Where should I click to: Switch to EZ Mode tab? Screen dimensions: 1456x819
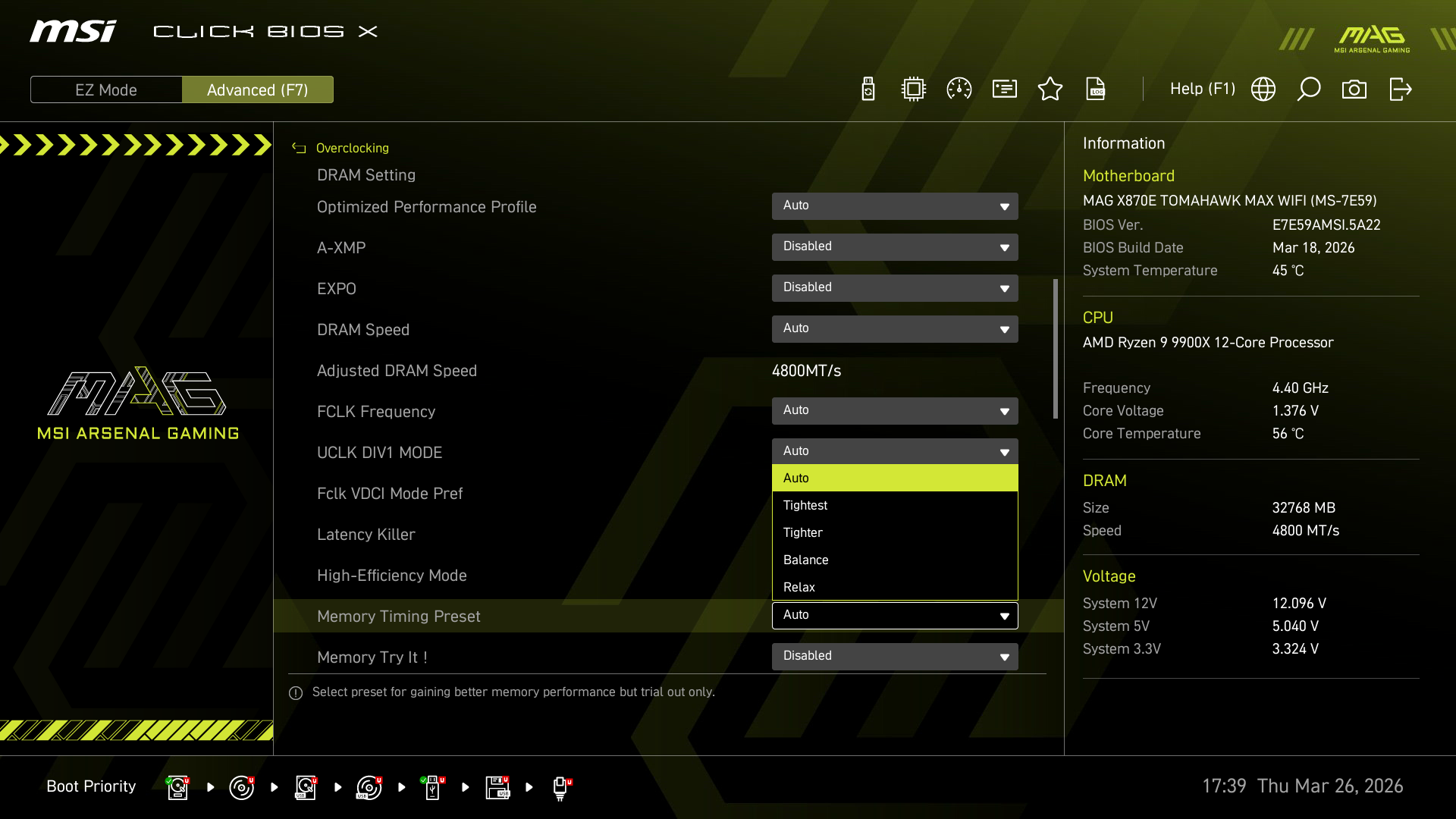(x=105, y=89)
